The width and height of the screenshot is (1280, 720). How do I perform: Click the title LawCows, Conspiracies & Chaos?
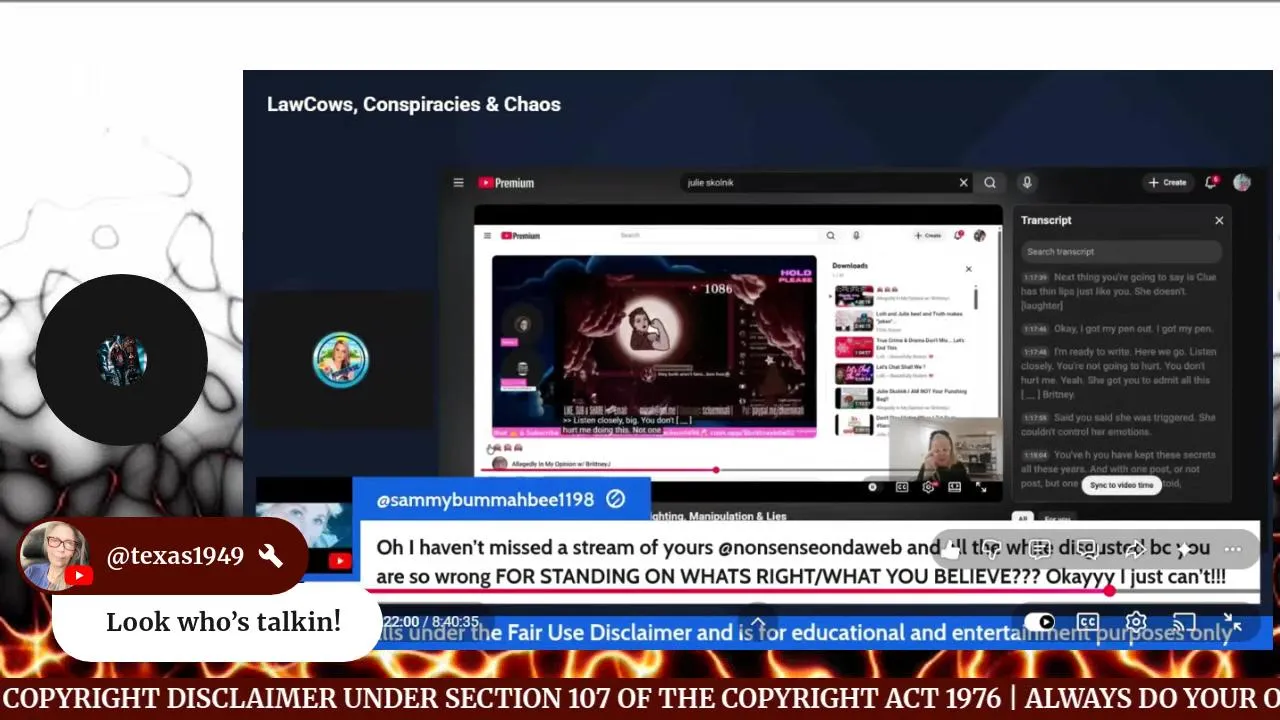click(x=414, y=104)
